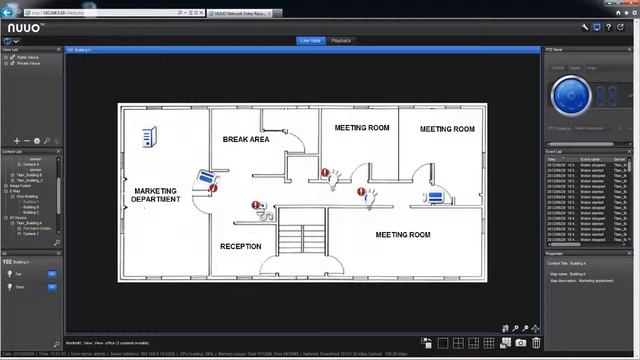
Task: Select the blue device icon by right meeting room door
Action: pyautogui.click(x=434, y=198)
